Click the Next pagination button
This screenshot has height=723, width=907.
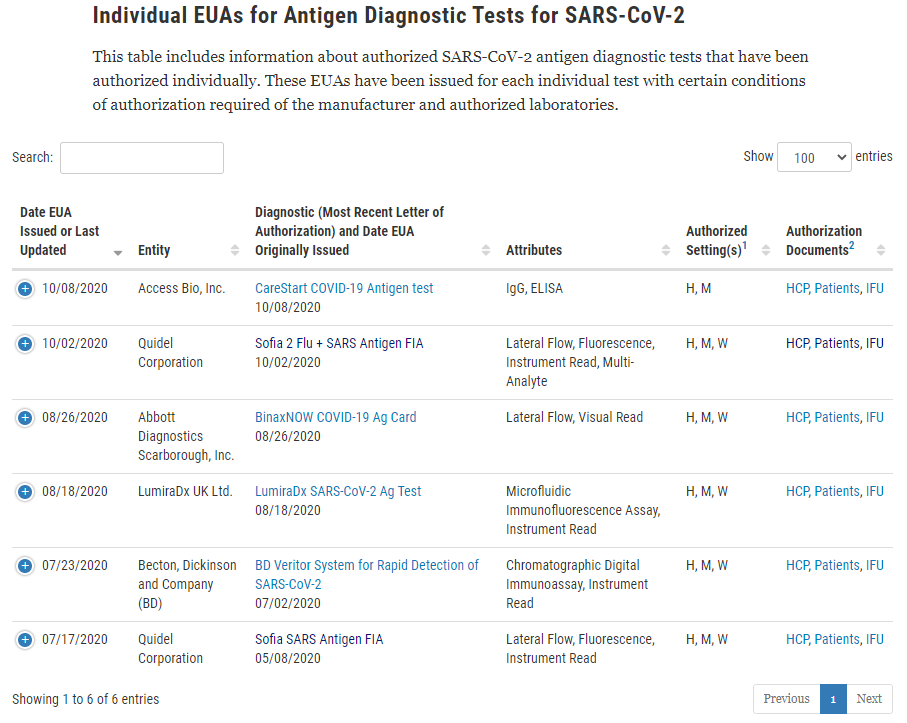pyautogui.click(x=869, y=699)
